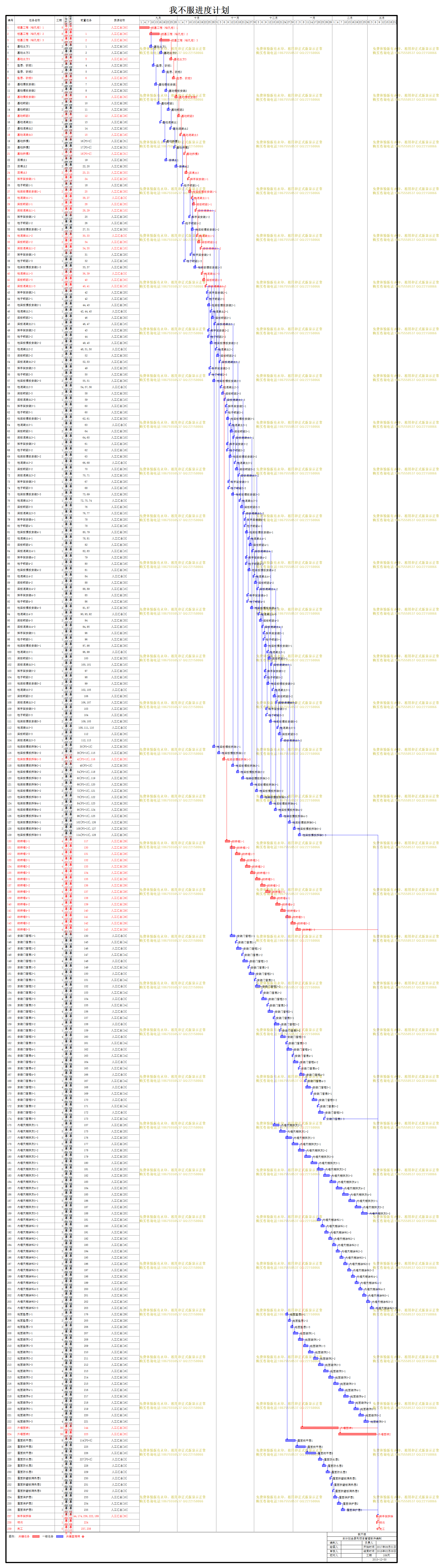439x1568 pixels.
Task: Select the 编号 column header
Action: click(x=10, y=20)
